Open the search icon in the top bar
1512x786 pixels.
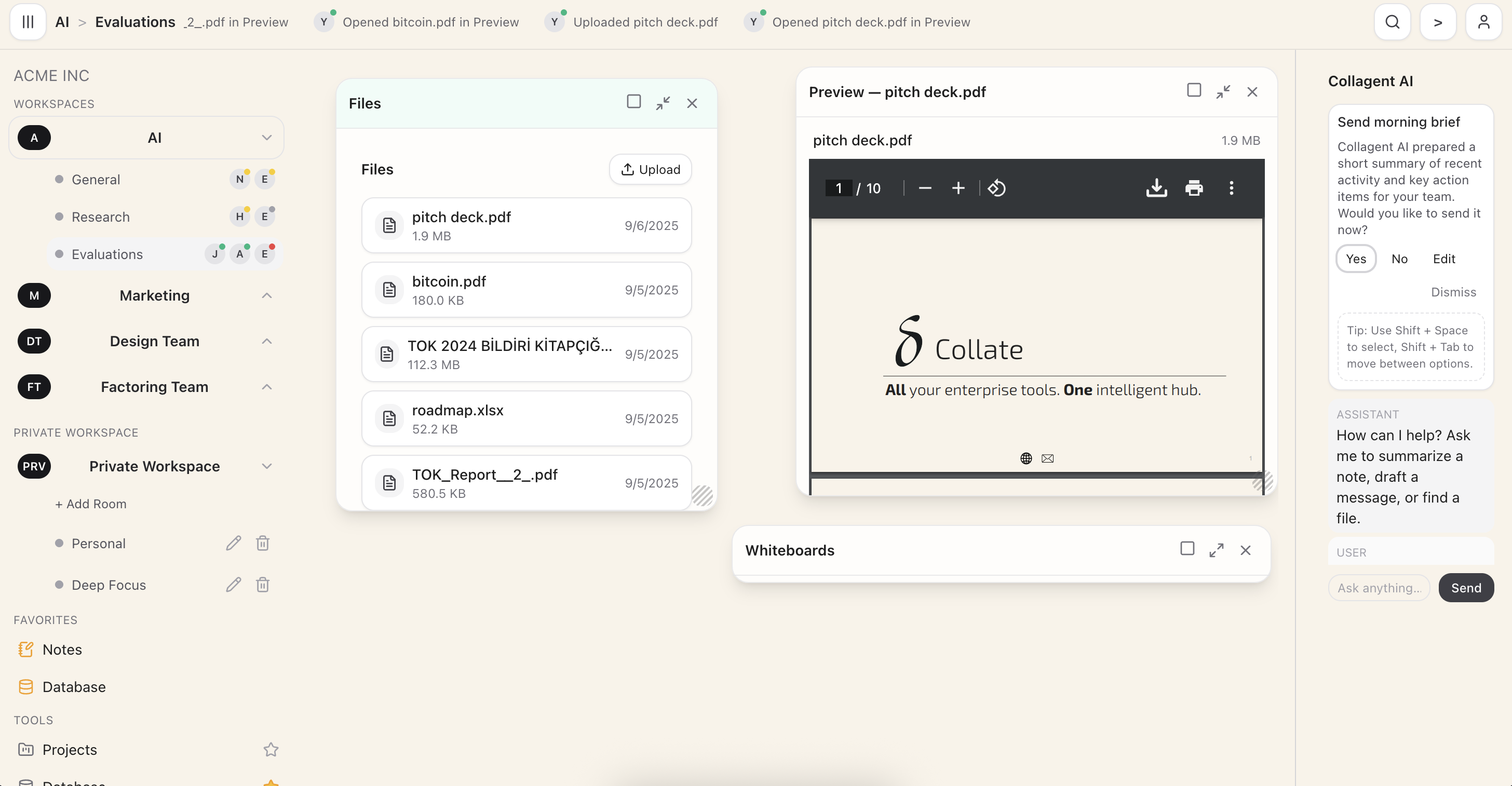[1392, 22]
